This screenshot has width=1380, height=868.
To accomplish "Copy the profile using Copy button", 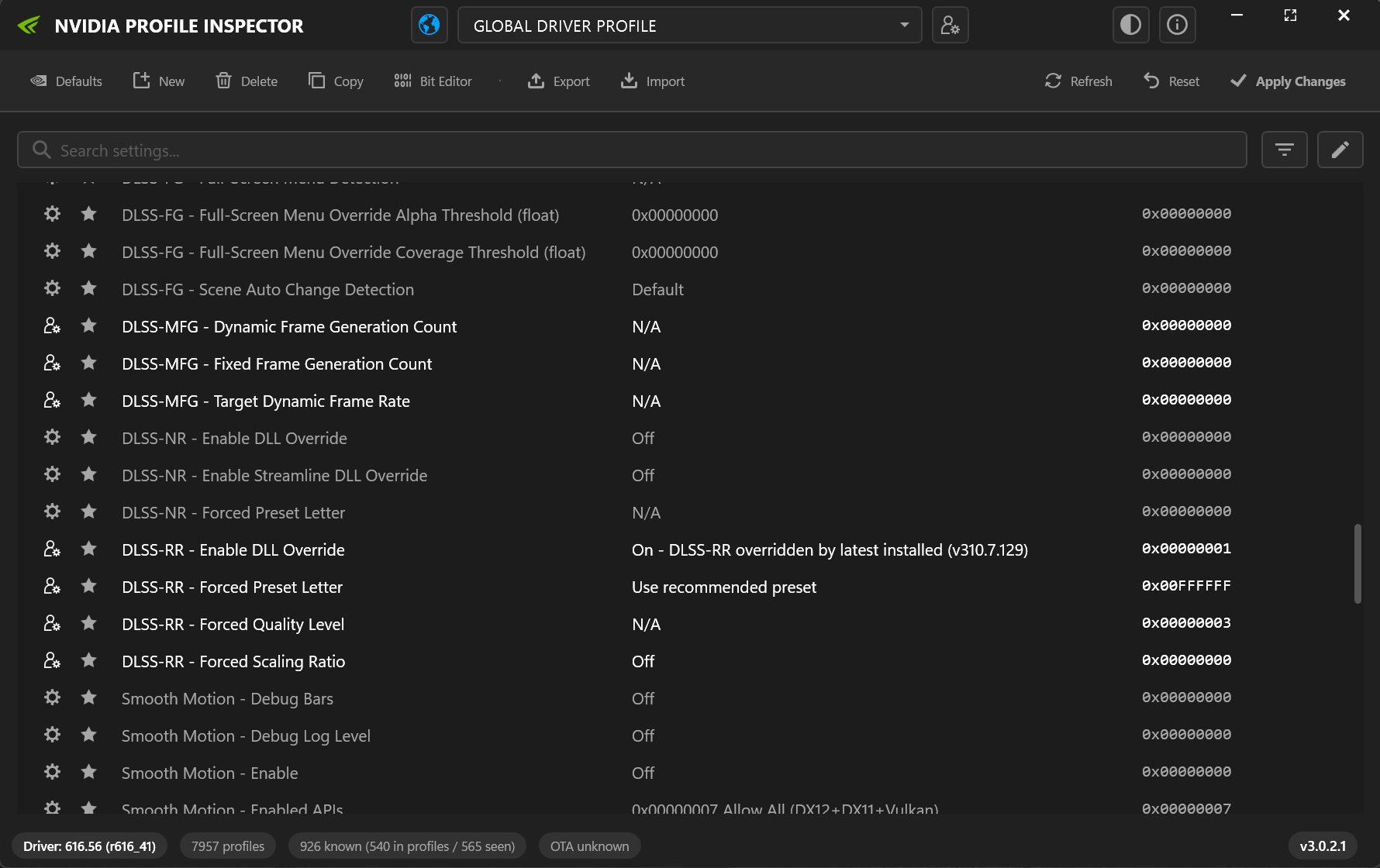I will 336,81.
